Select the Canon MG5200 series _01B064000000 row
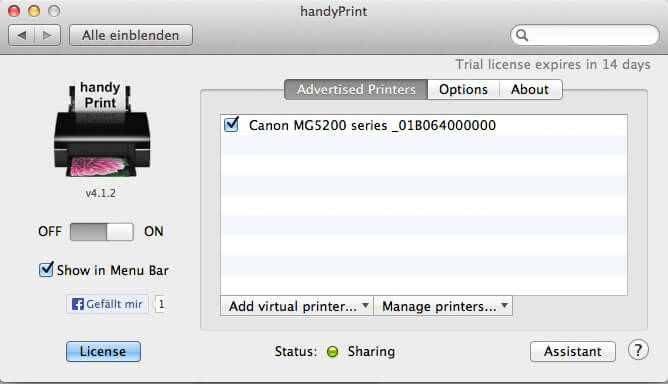The image size is (668, 384). click(424, 125)
